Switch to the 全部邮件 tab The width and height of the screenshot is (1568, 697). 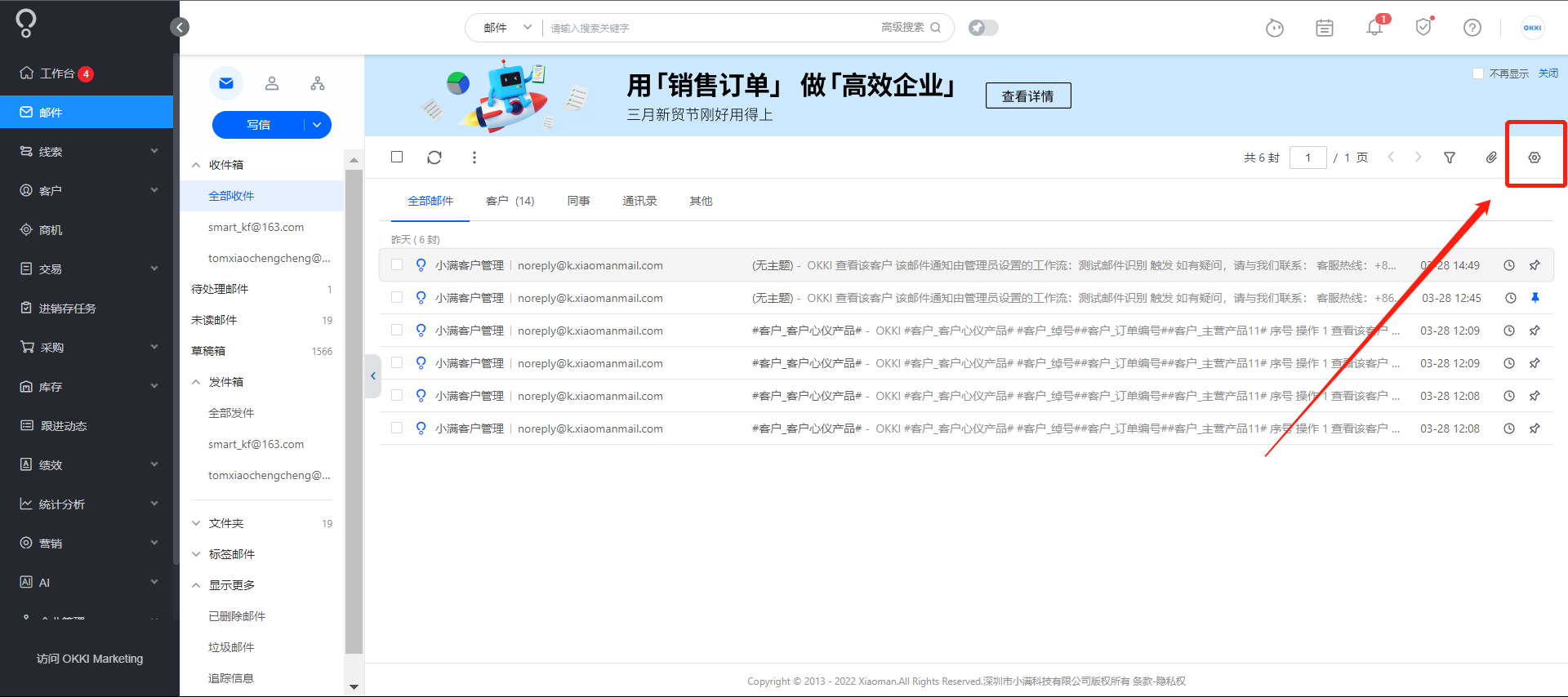tap(430, 201)
